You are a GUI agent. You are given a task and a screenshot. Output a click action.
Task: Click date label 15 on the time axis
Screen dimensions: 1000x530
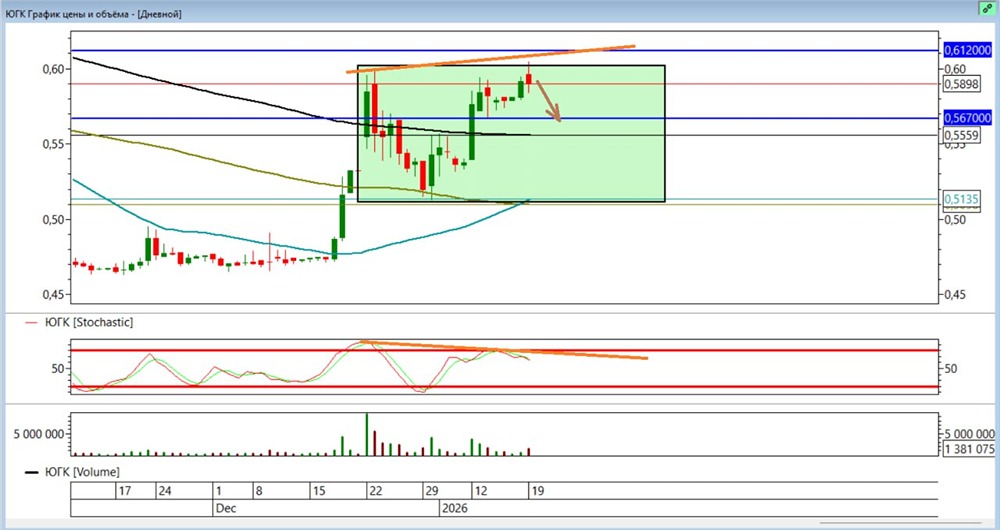[x=320, y=492]
